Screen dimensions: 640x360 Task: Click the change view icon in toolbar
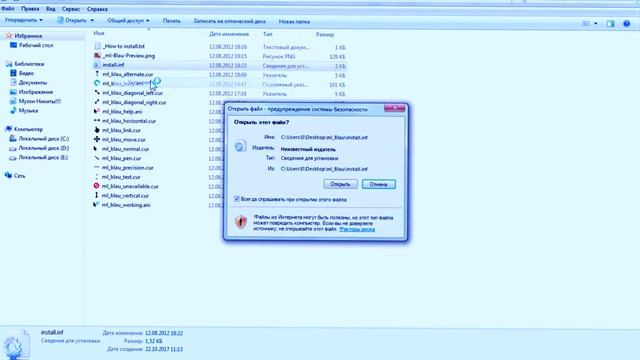click(586, 24)
